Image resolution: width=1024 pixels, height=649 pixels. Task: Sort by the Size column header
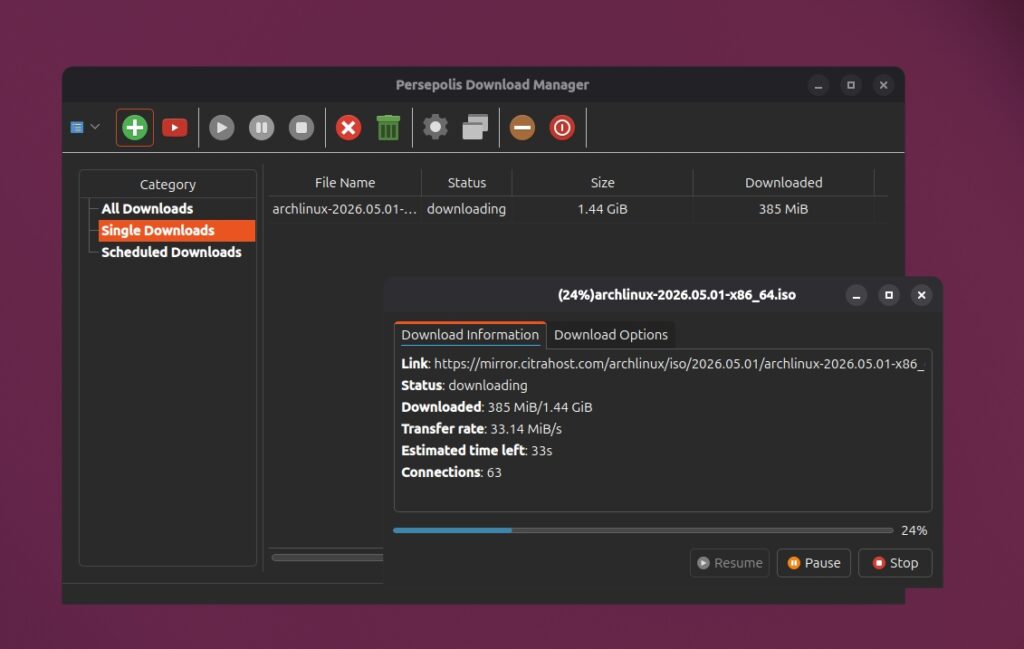pyautogui.click(x=602, y=183)
